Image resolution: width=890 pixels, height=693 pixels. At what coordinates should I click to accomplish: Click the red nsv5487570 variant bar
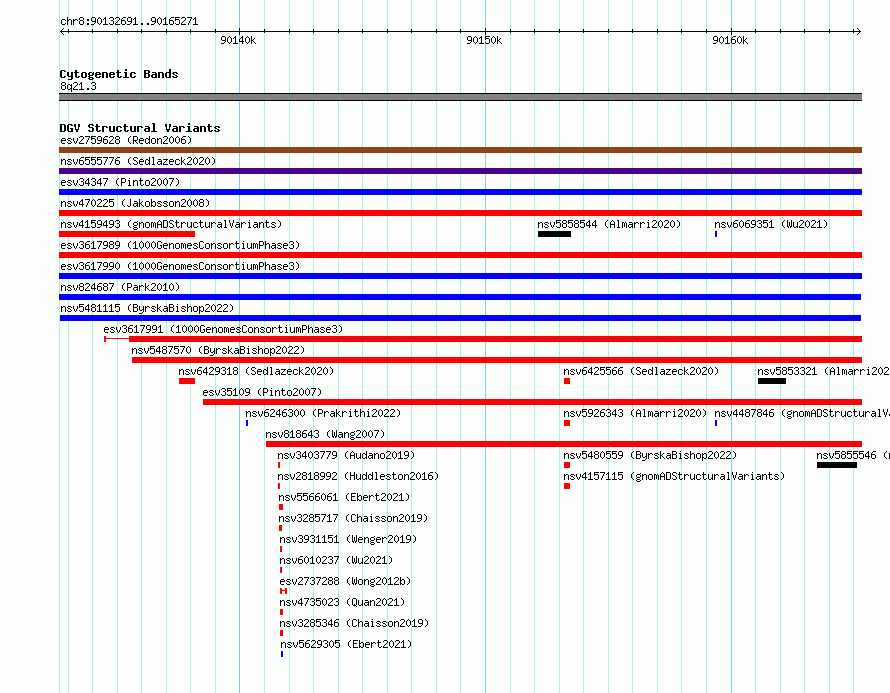point(497,360)
